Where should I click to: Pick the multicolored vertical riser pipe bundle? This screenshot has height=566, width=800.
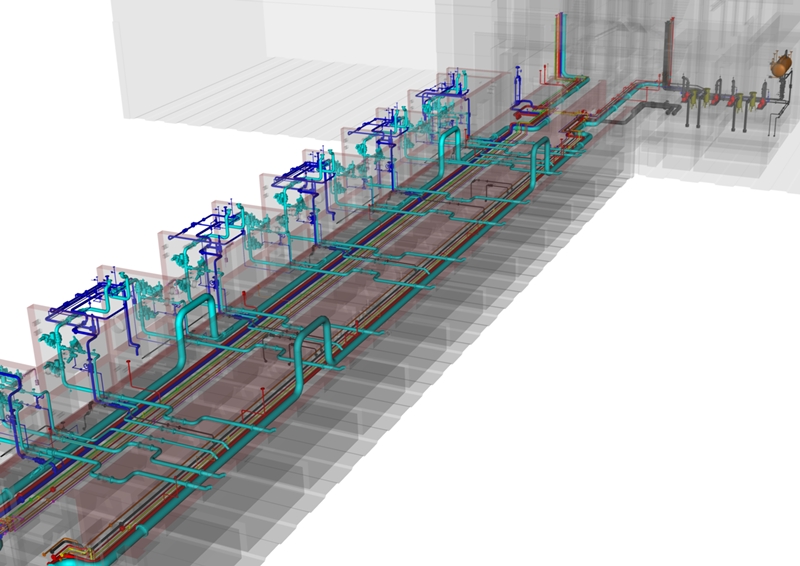(561, 46)
